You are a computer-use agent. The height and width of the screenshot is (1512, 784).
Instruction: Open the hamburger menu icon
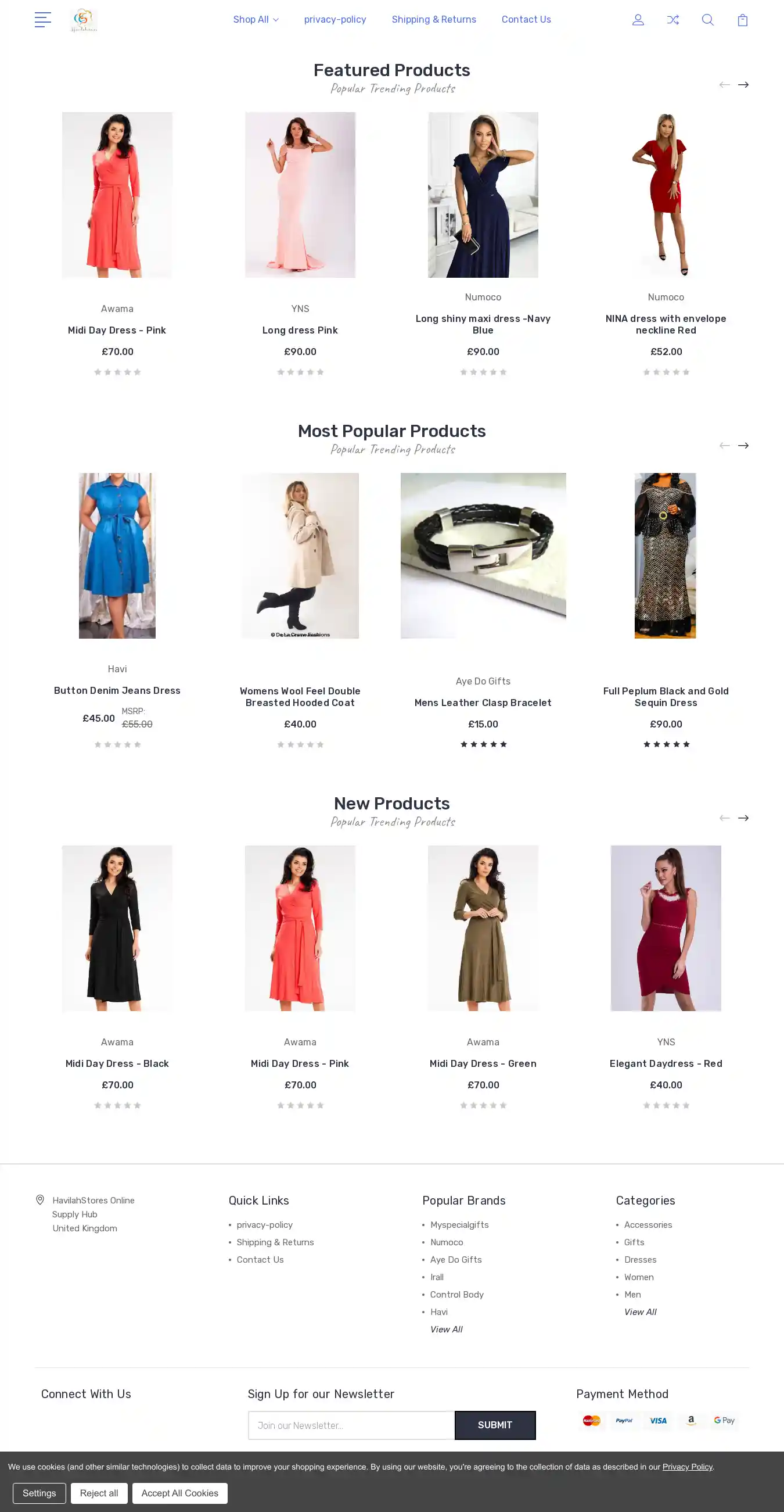[x=43, y=20]
